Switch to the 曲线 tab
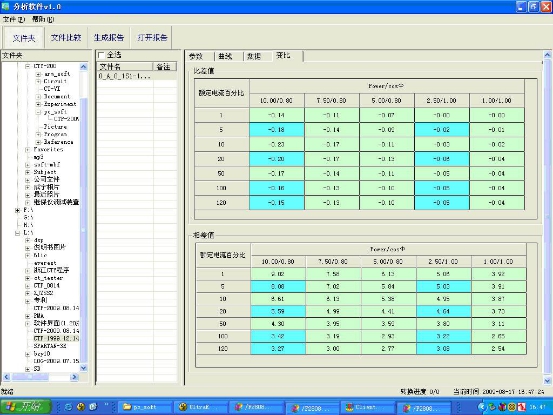 (225, 56)
